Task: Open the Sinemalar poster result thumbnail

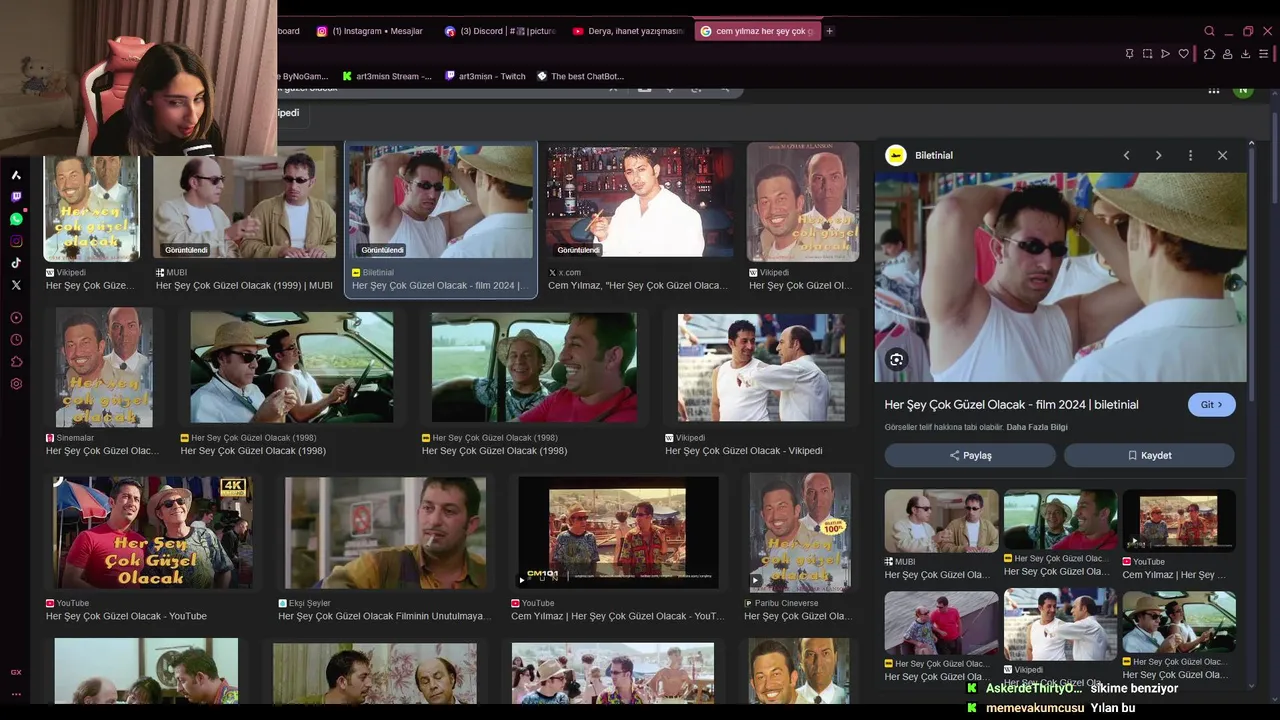Action: [104, 367]
